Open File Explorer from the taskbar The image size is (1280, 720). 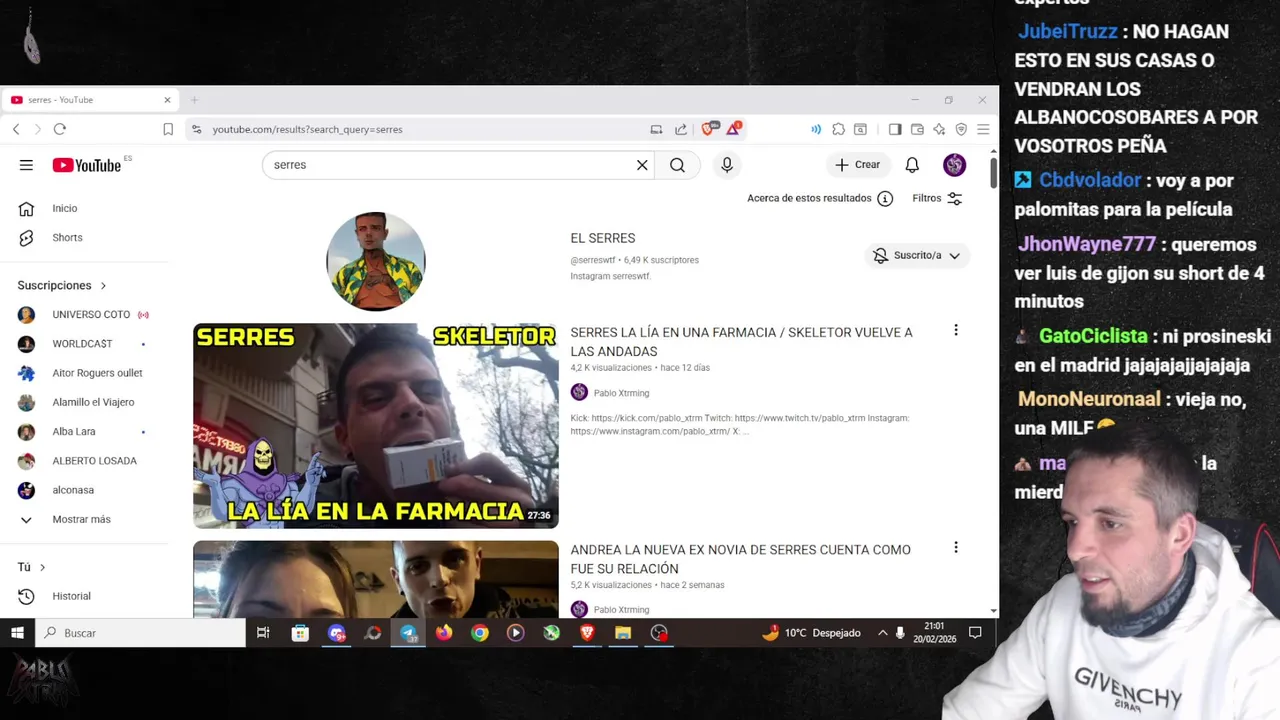(623, 633)
